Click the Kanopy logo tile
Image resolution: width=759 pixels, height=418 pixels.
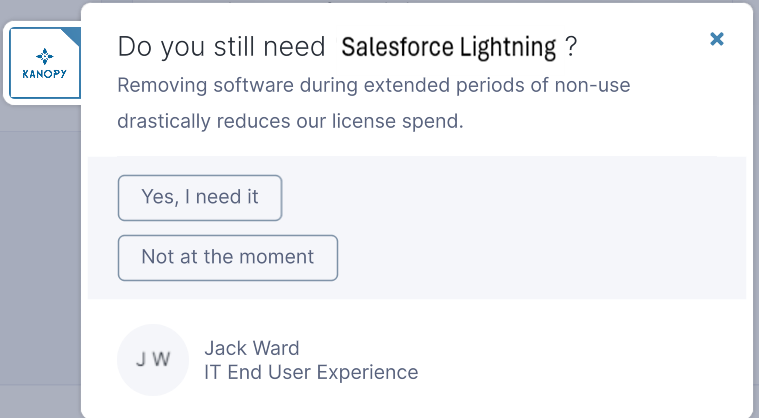(x=44, y=63)
